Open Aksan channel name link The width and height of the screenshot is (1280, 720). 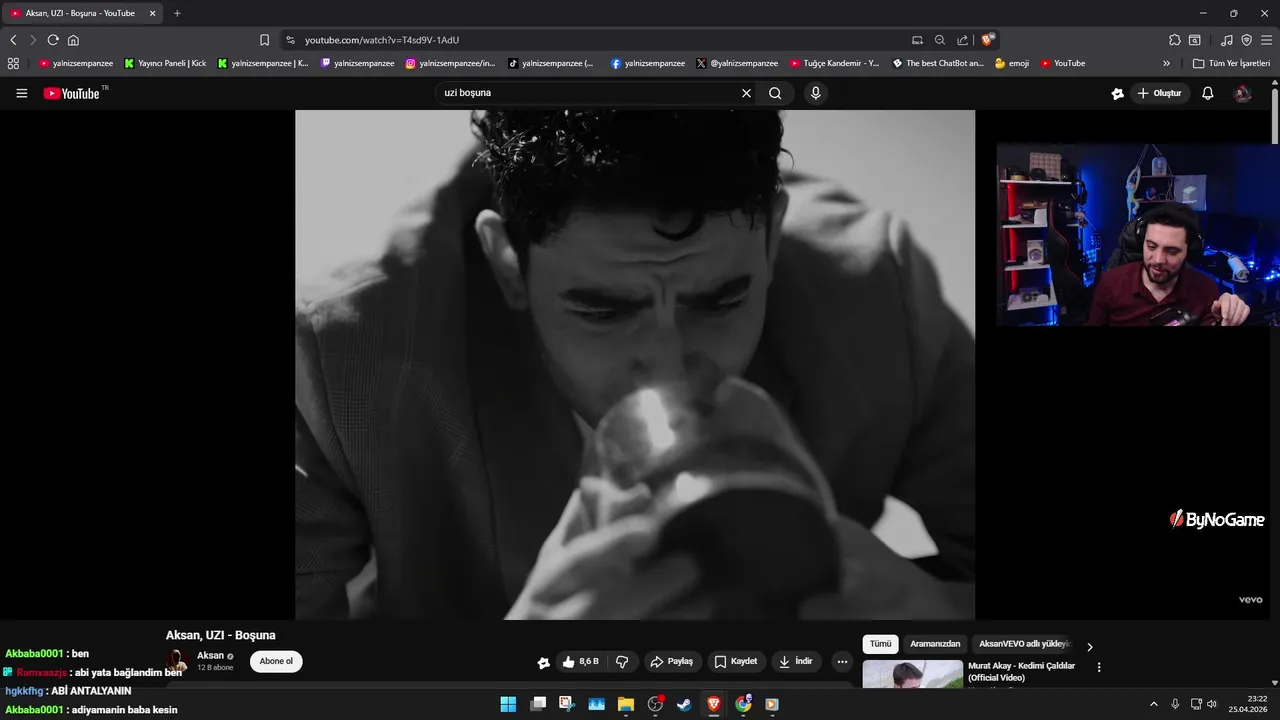coord(210,656)
